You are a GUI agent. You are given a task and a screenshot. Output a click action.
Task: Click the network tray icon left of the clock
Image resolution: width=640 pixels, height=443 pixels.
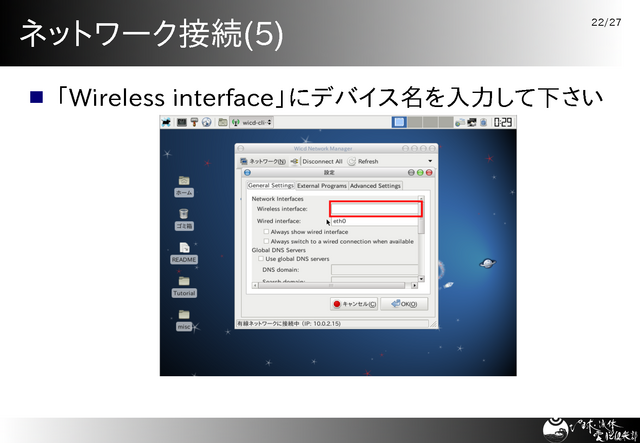460,122
